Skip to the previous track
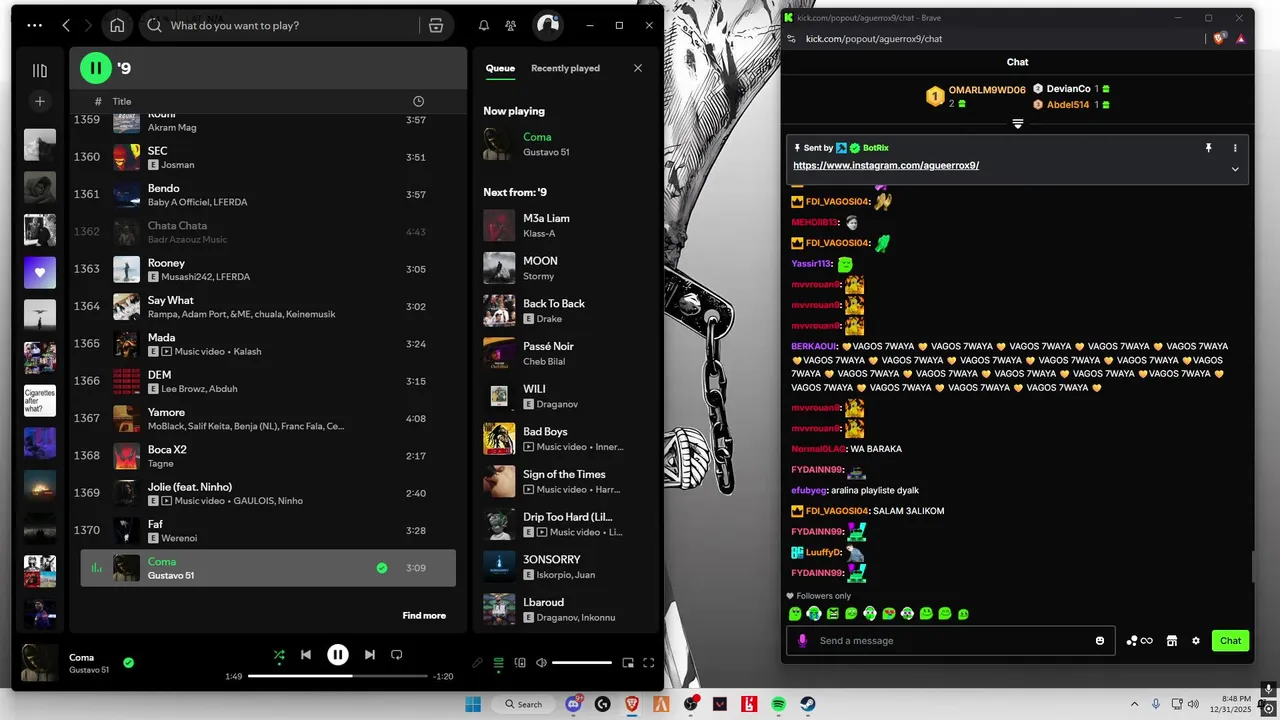 (306, 655)
